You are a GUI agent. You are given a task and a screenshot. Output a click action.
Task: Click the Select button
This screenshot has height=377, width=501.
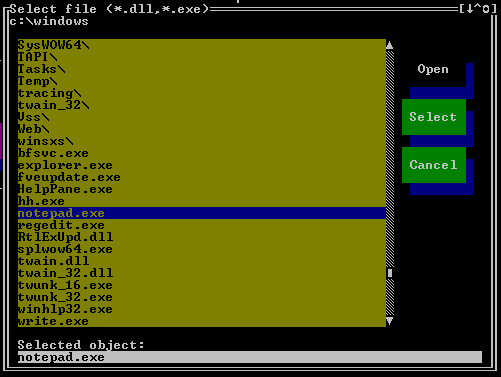pos(434,117)
